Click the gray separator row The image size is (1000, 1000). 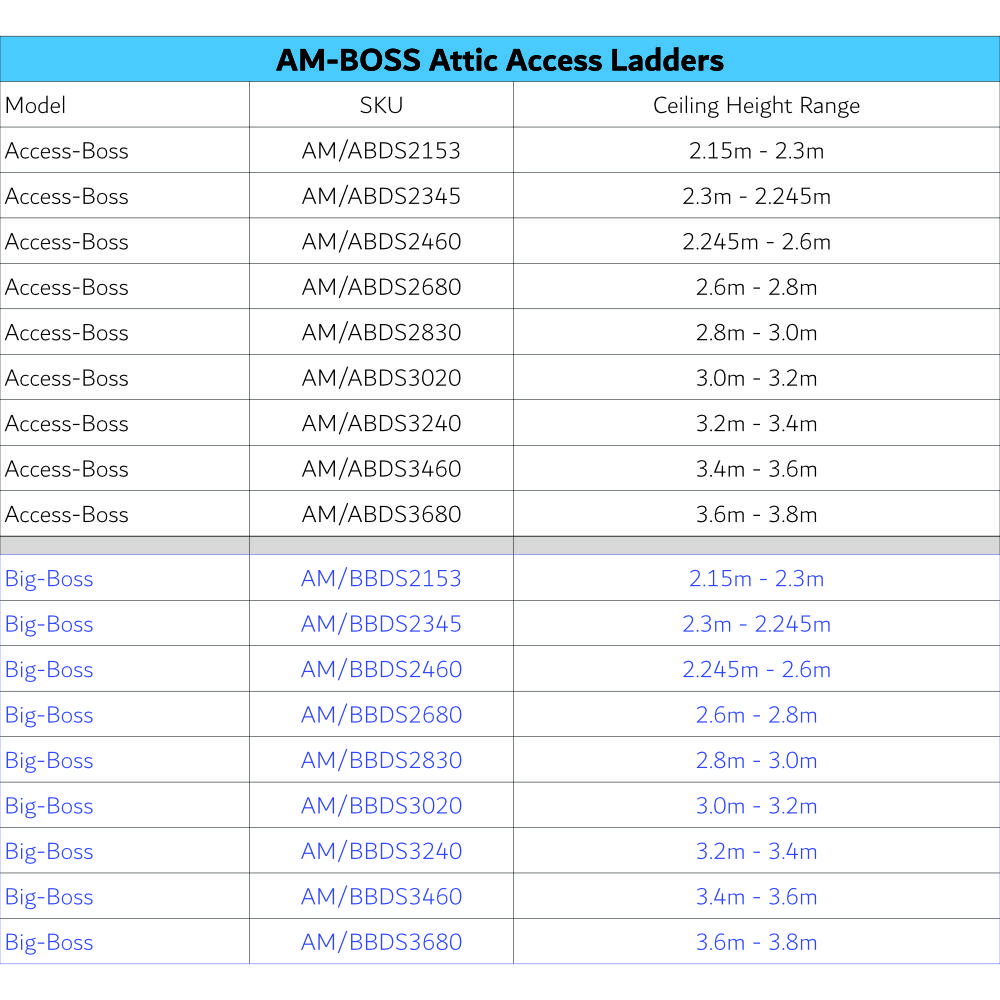pos(499,545)
